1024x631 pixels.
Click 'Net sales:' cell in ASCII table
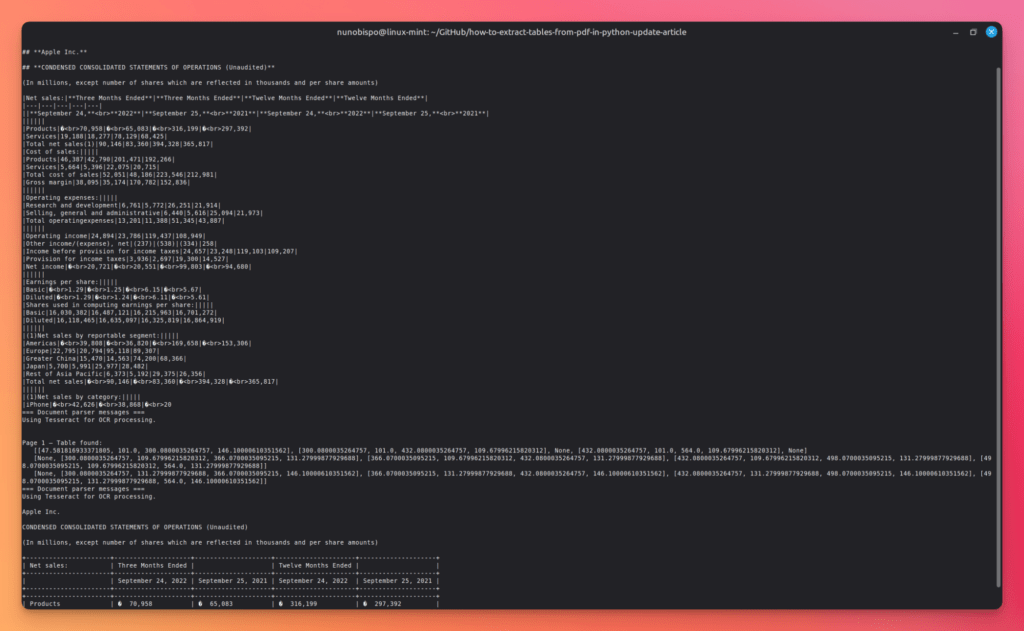coord(48,566)
